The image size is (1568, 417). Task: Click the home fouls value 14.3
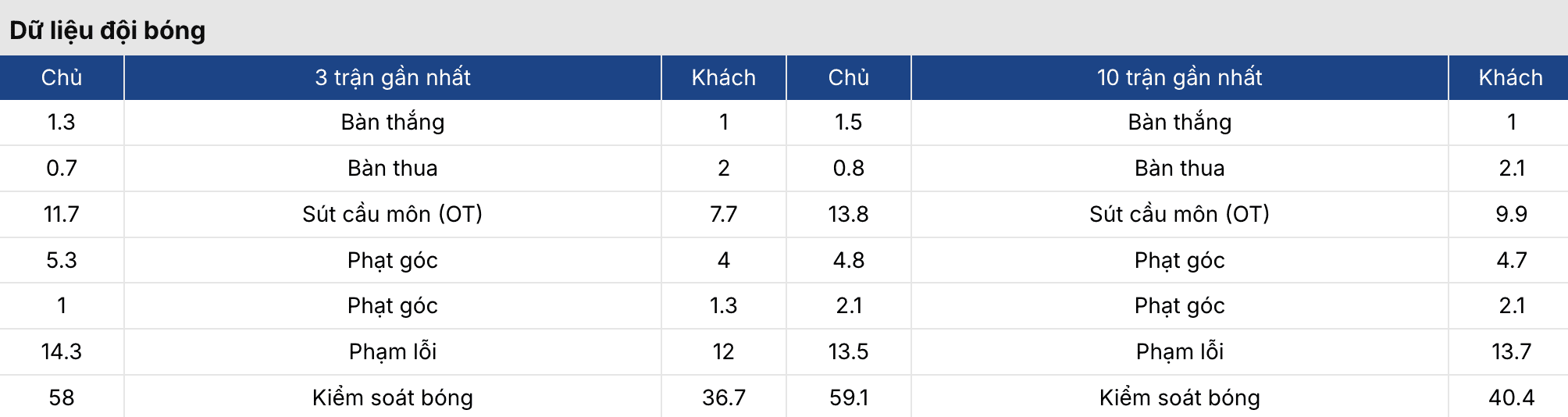(62, 351)
